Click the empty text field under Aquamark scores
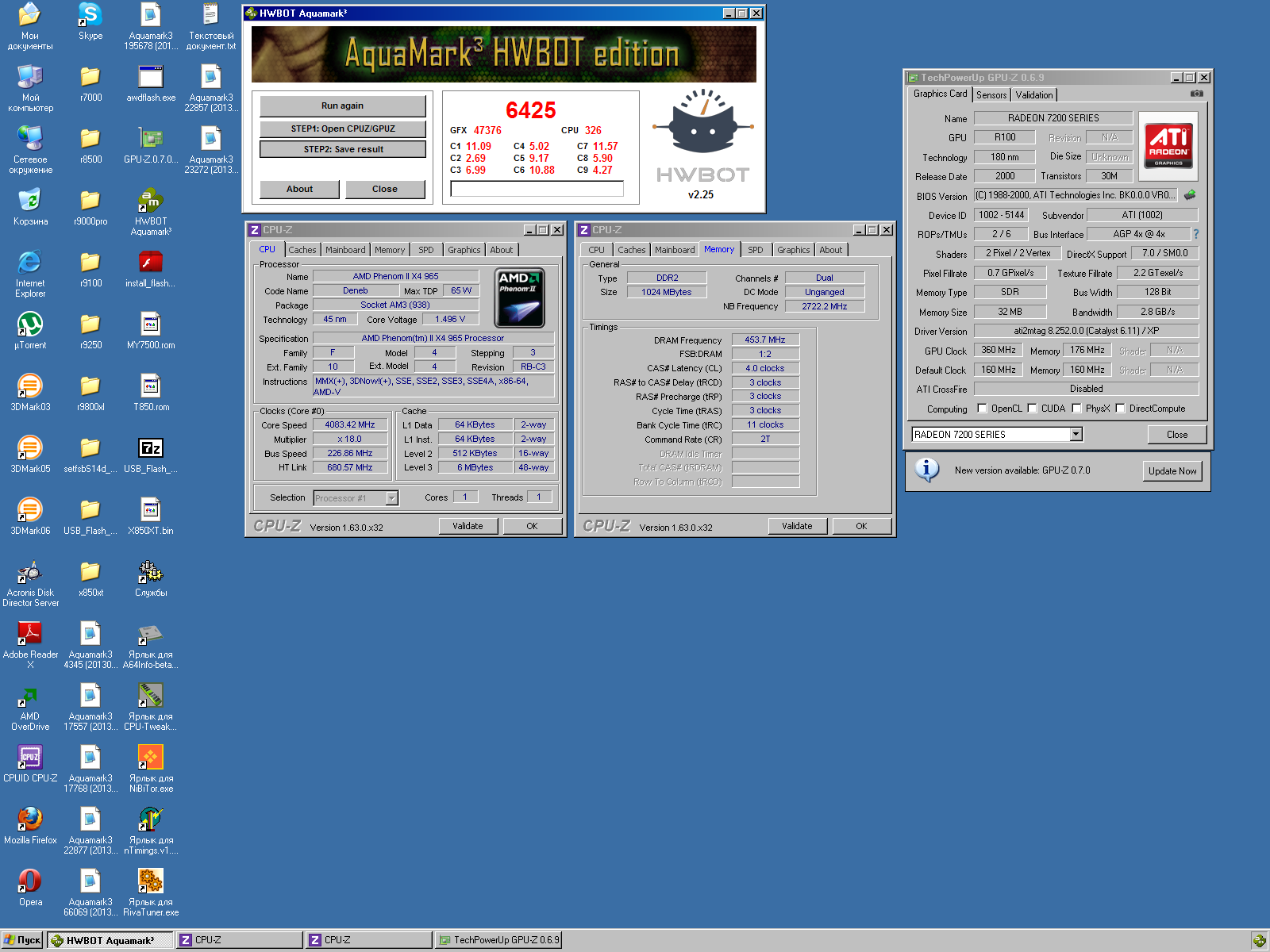The height and width of the screenshot is (952, 1270). tap(537, 189)
